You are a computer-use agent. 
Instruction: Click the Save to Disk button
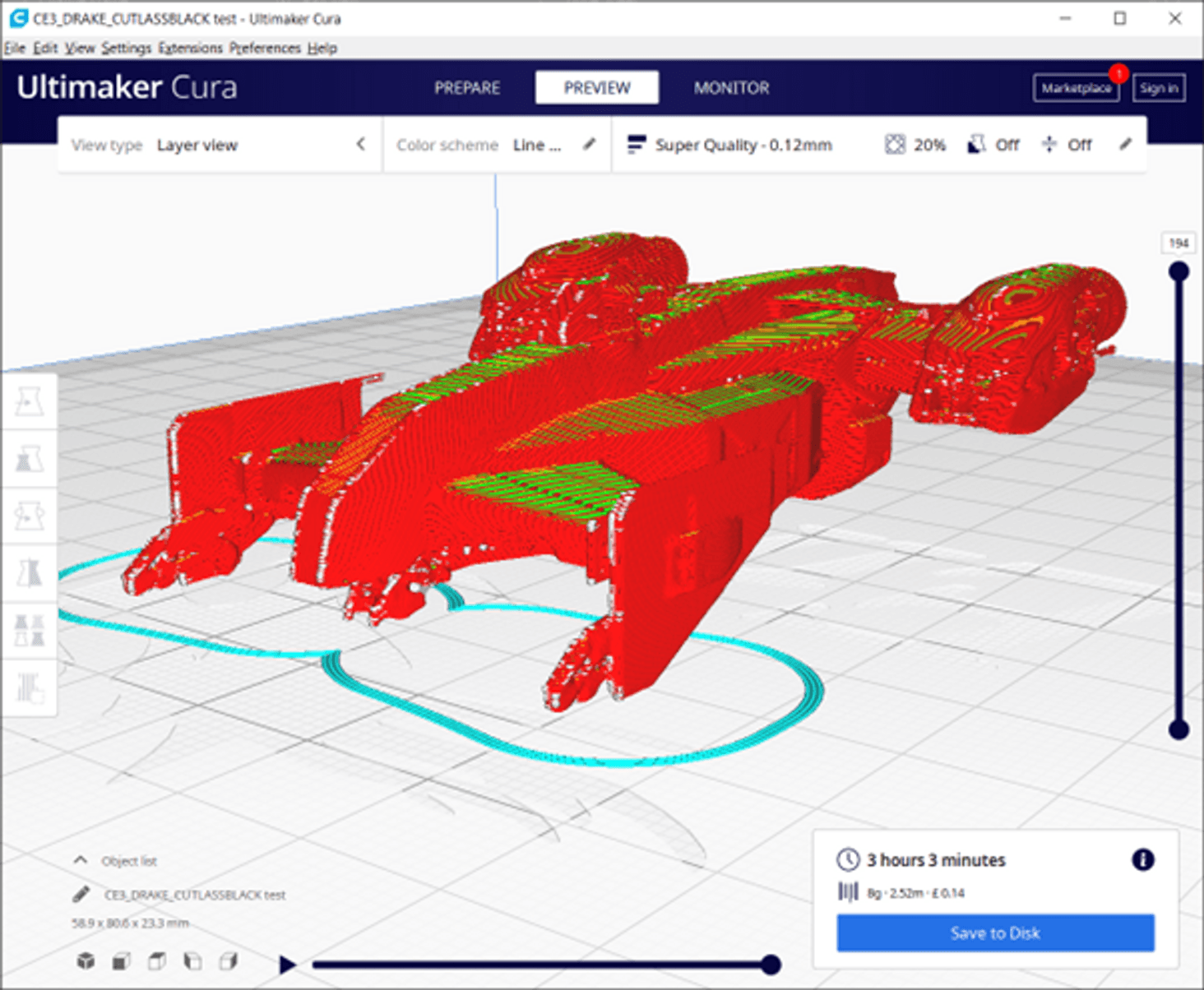click(995, 932)
